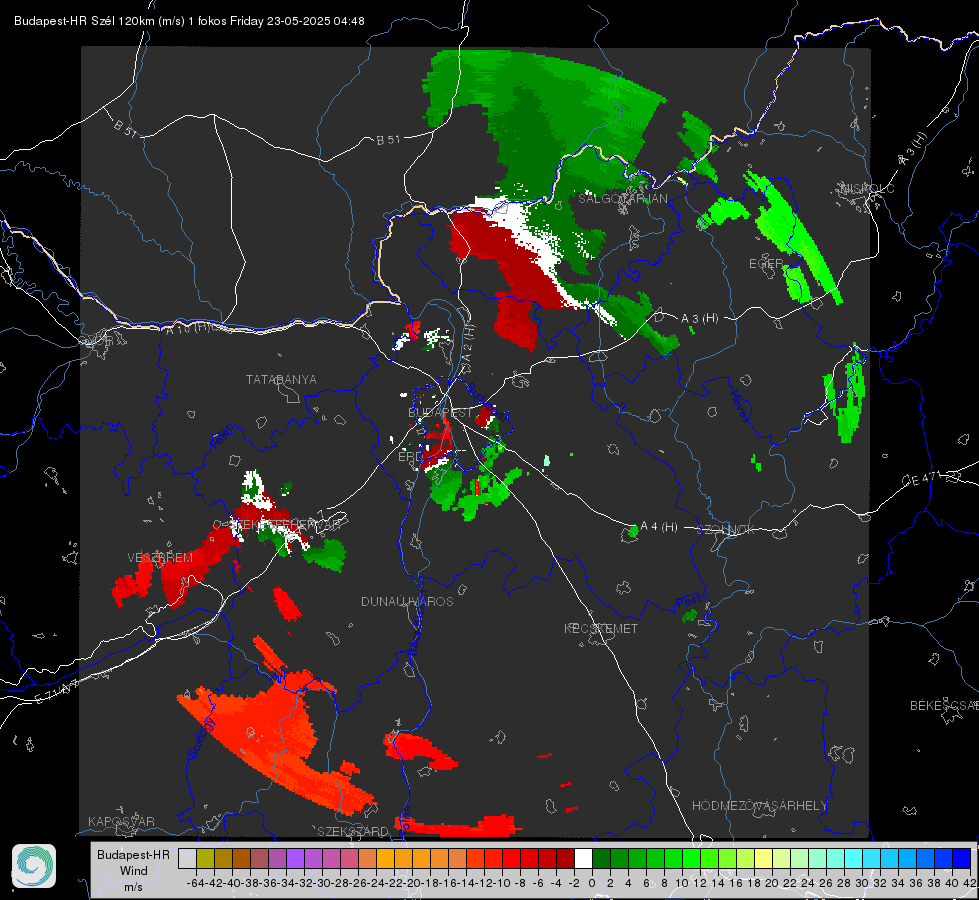Click the BÉKÉSCSABA city label
This screenshot has height=900, width=979.
944,706
